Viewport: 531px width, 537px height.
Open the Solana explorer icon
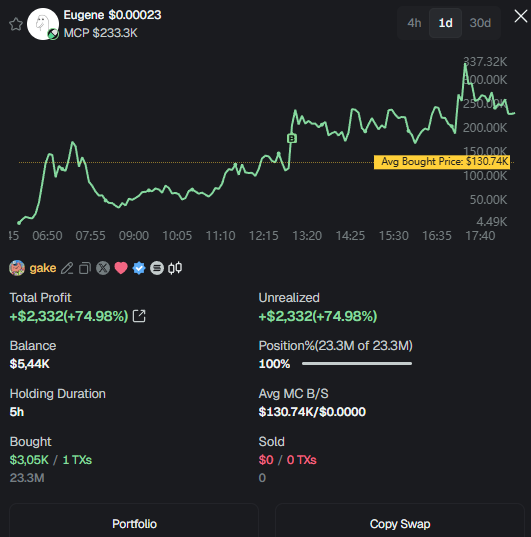coord(157,268)
